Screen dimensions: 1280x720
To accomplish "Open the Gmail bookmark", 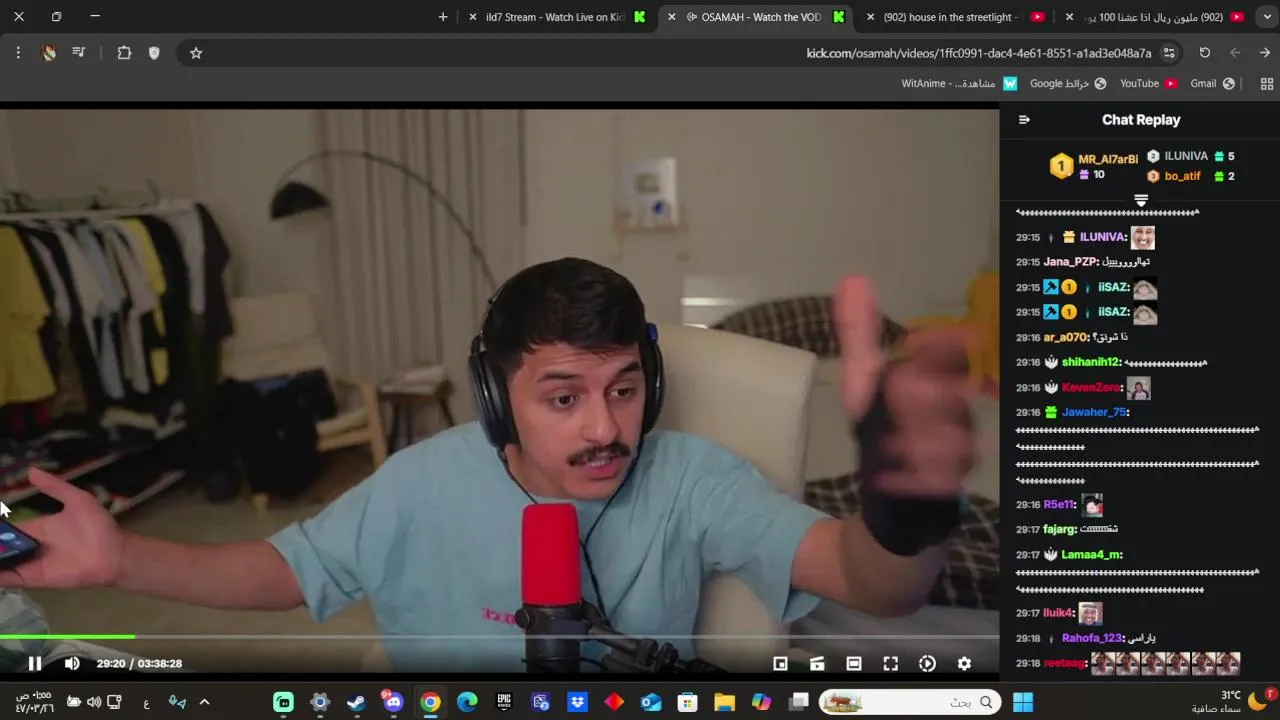I will click(1212, 84).
